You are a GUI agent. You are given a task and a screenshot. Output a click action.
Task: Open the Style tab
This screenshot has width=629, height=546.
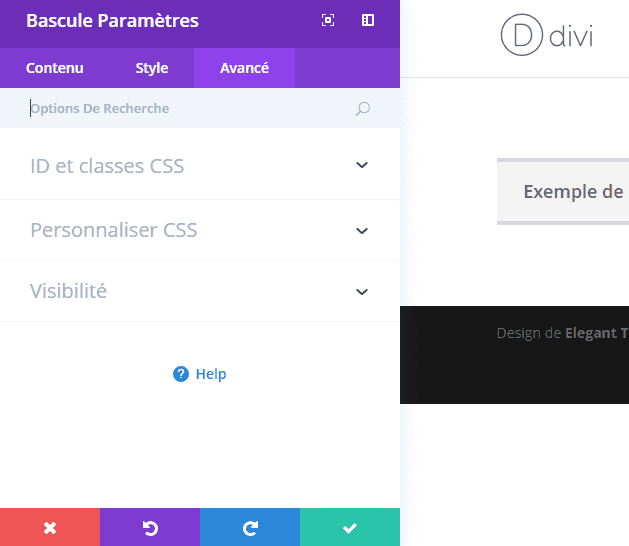pos(152,68)
